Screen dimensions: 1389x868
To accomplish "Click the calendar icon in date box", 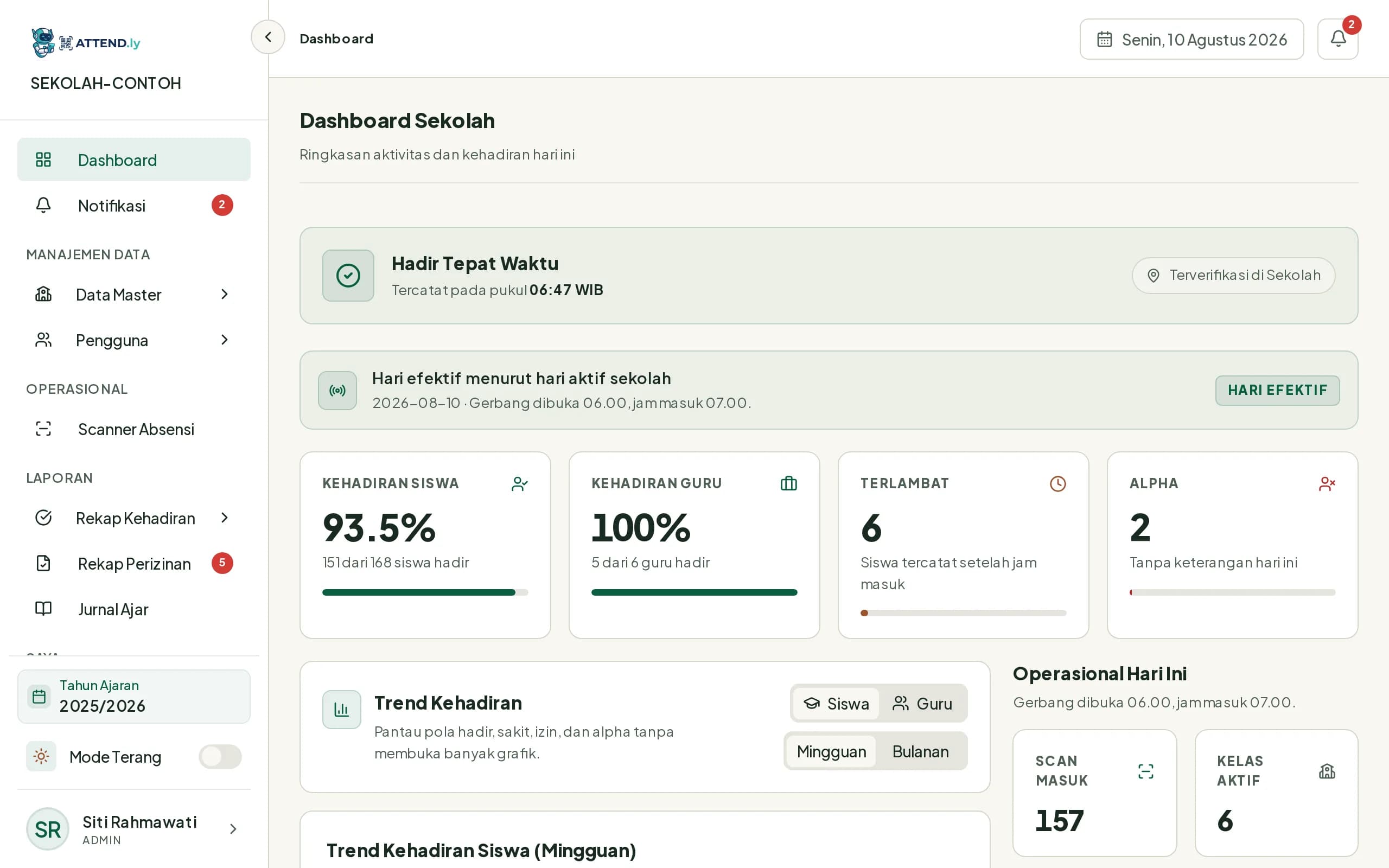I will (x=1104, y=39).
